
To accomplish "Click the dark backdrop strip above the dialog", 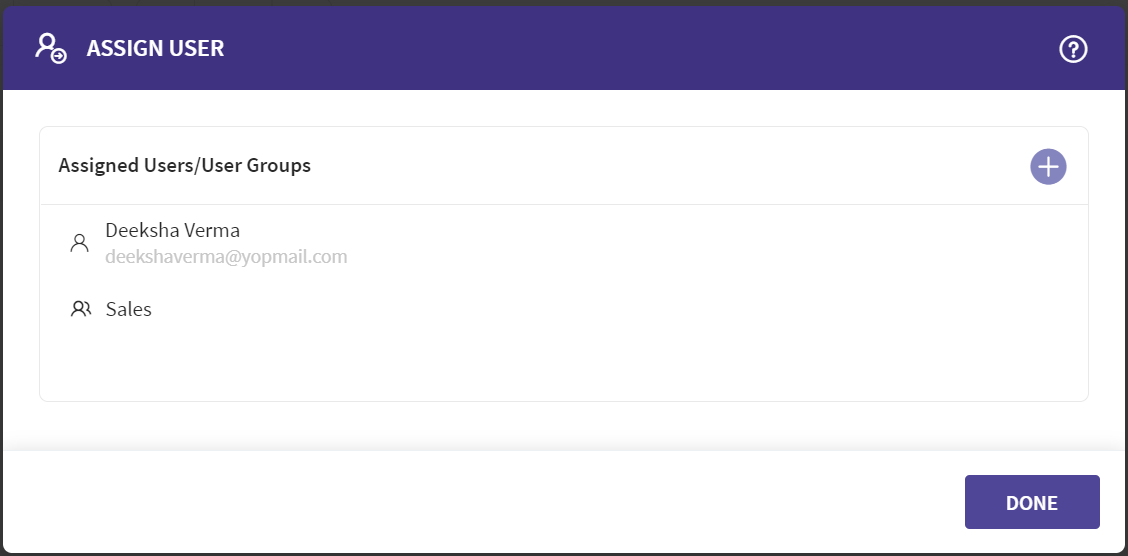I will coord(560,3).
